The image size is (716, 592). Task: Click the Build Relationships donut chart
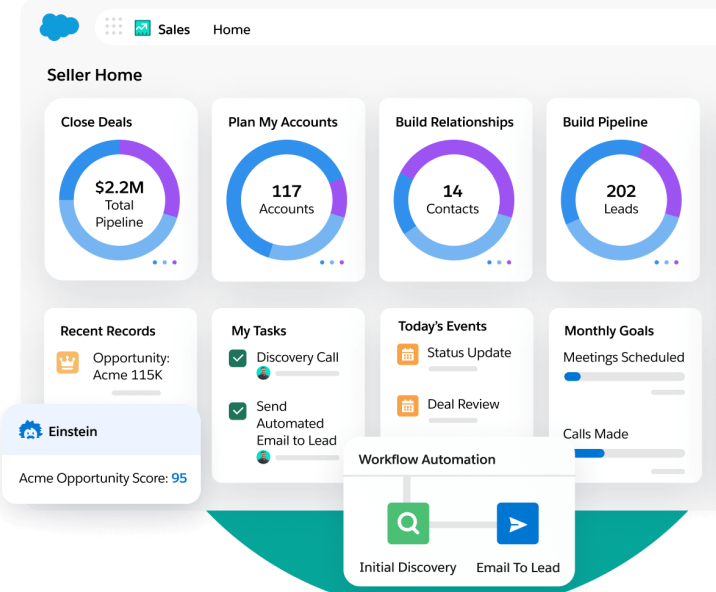(x=454, y=200)
